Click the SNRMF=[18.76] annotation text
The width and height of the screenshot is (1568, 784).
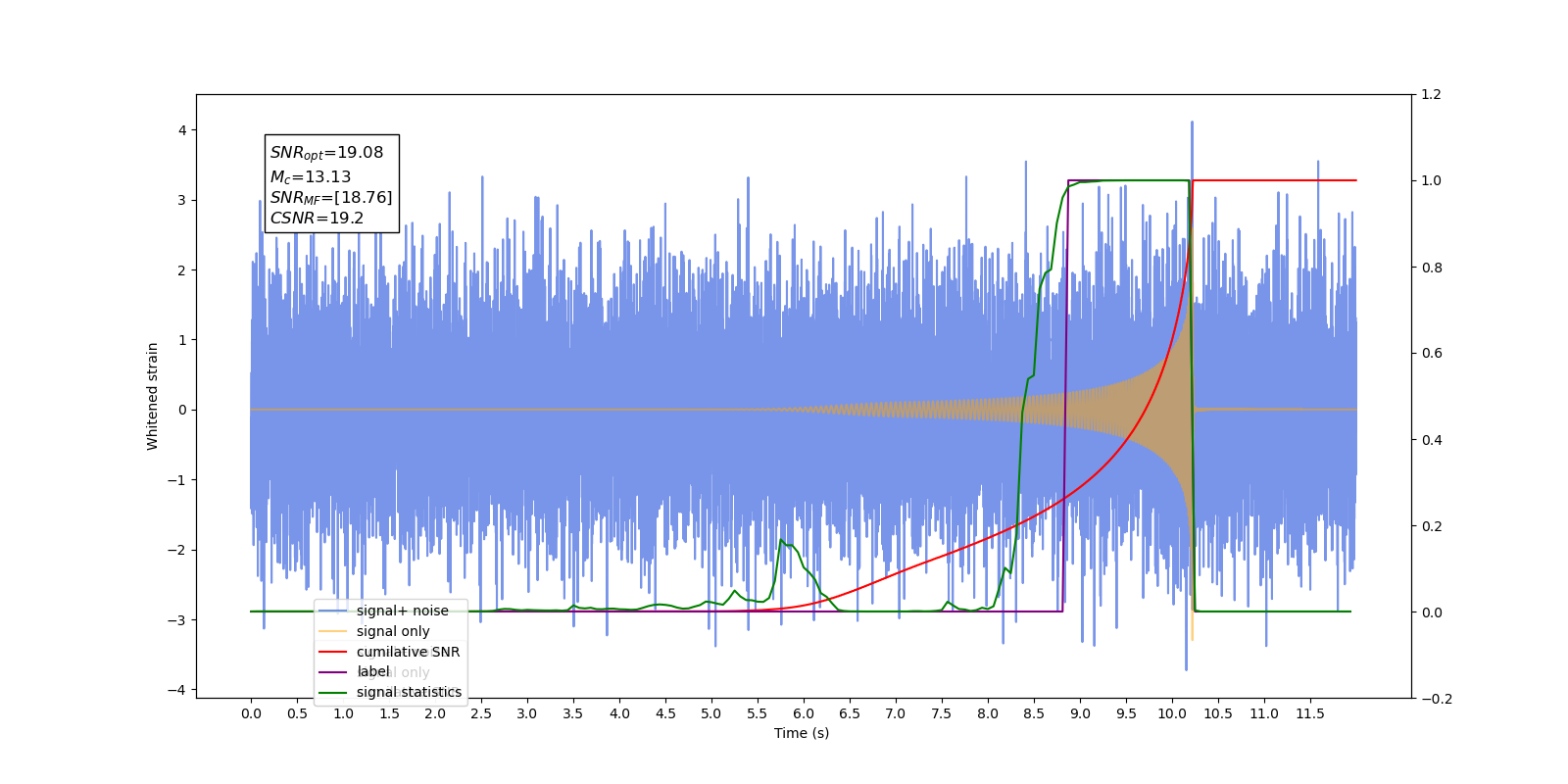[x=331, y=198]
